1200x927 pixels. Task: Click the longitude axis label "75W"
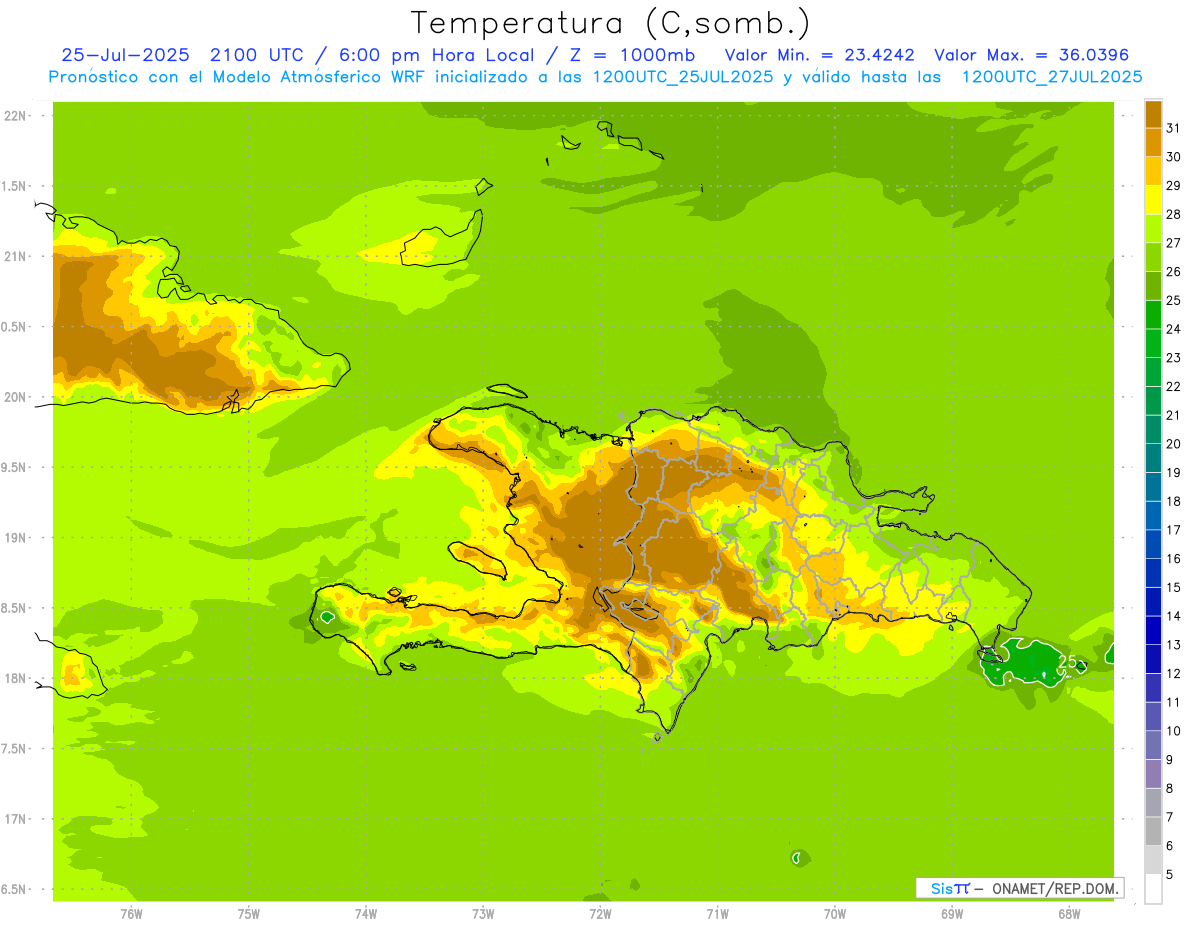point(248,913)
